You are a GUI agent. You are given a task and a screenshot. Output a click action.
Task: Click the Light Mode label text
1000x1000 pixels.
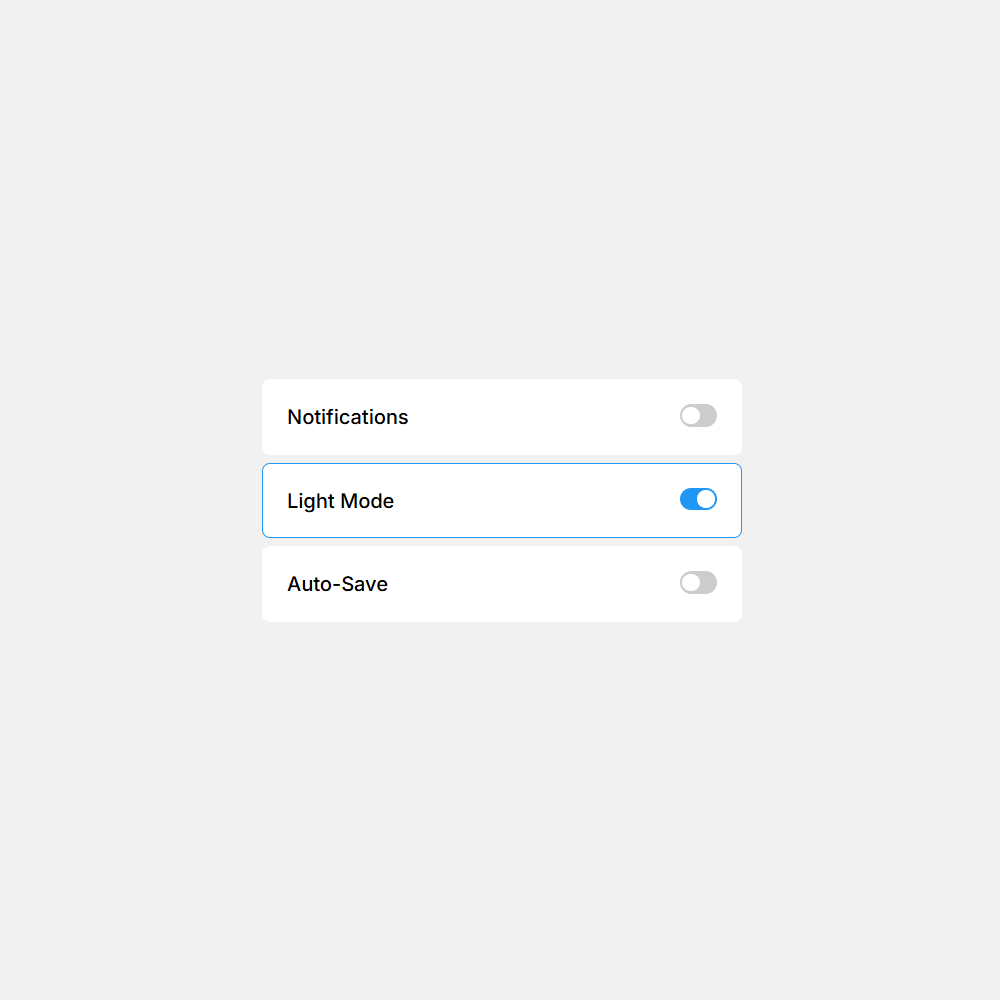(x=340, y=501)
